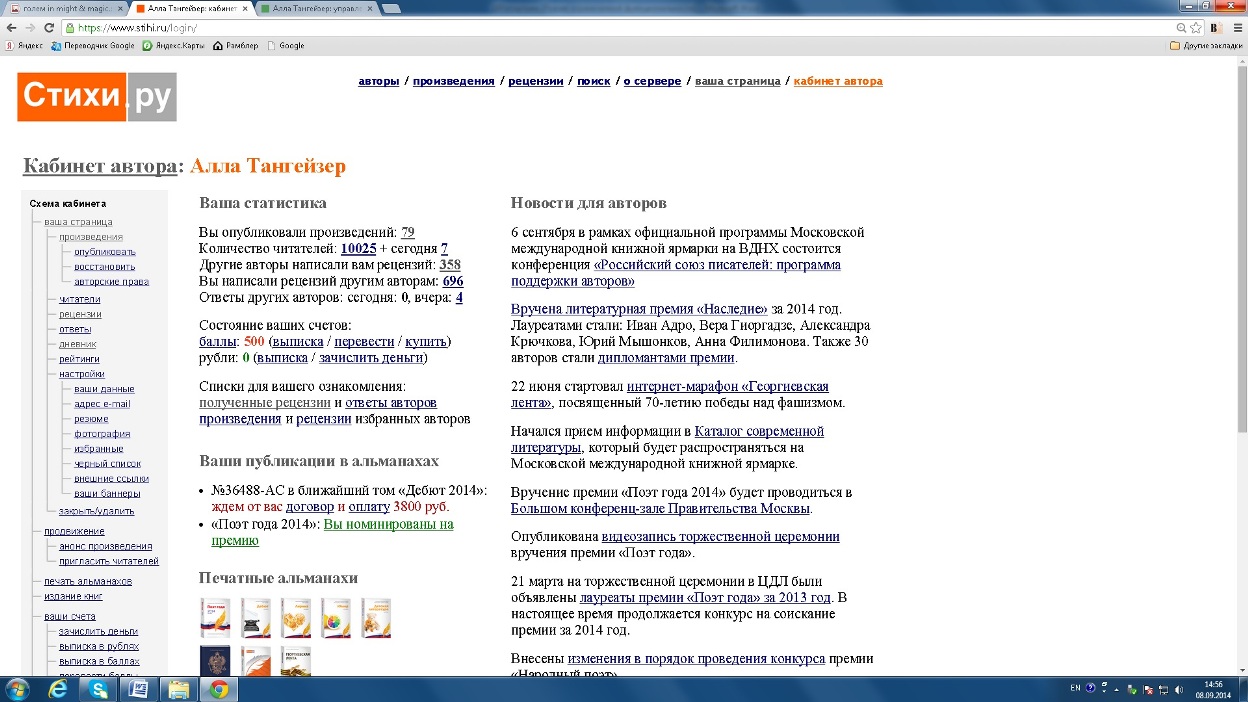Open the Другие закладки folder
Viewport: 1248px width, 702px height.
[x=1206, y=46]
